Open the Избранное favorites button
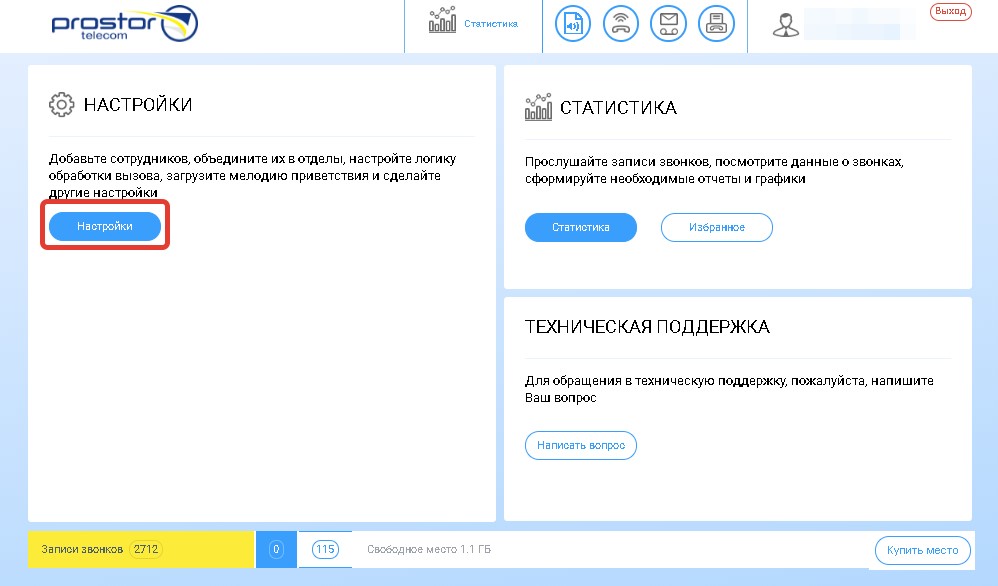This screenshot has height=586, width=998. pos(717,227)
